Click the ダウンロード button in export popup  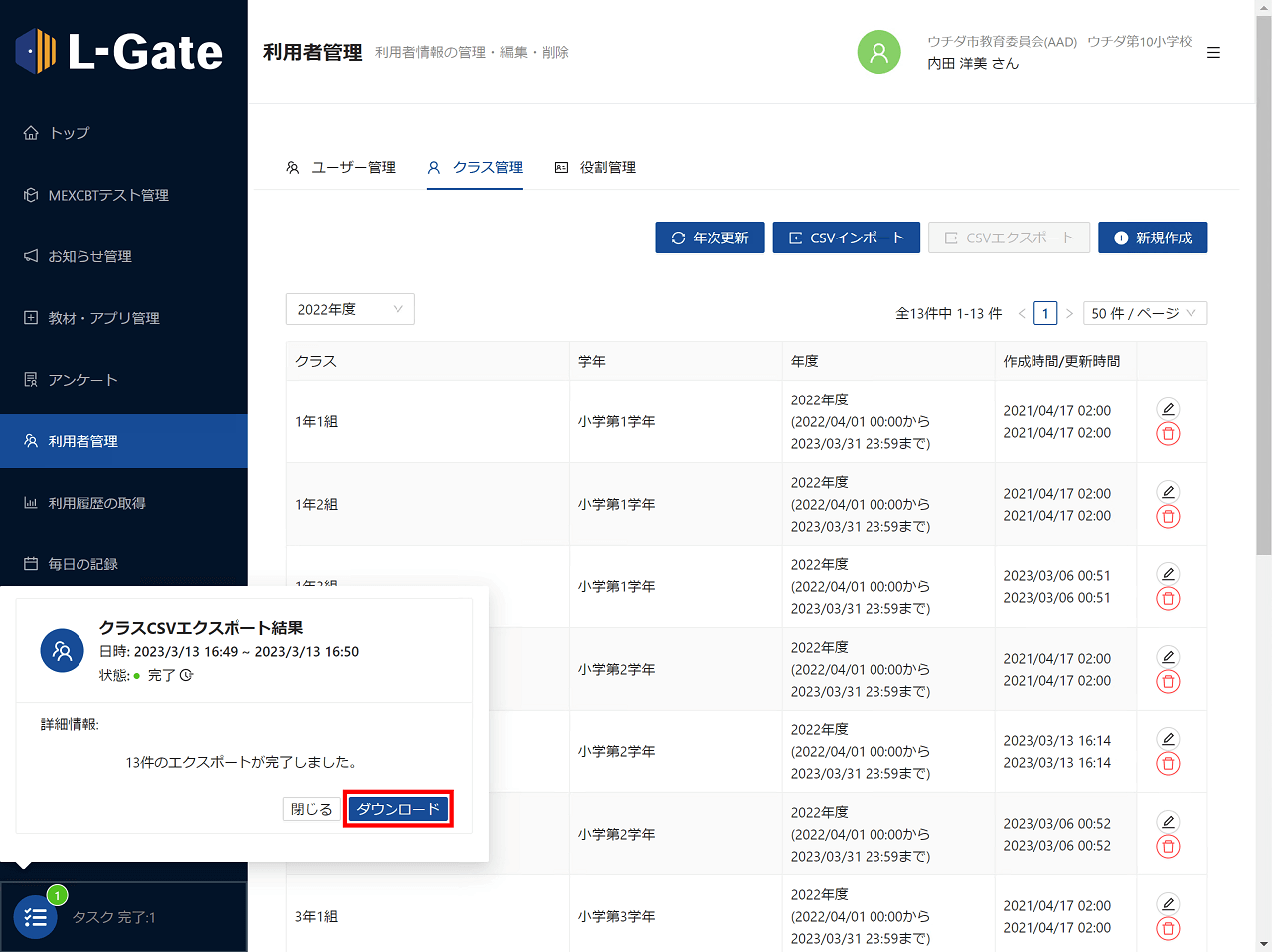click(398, 809)
